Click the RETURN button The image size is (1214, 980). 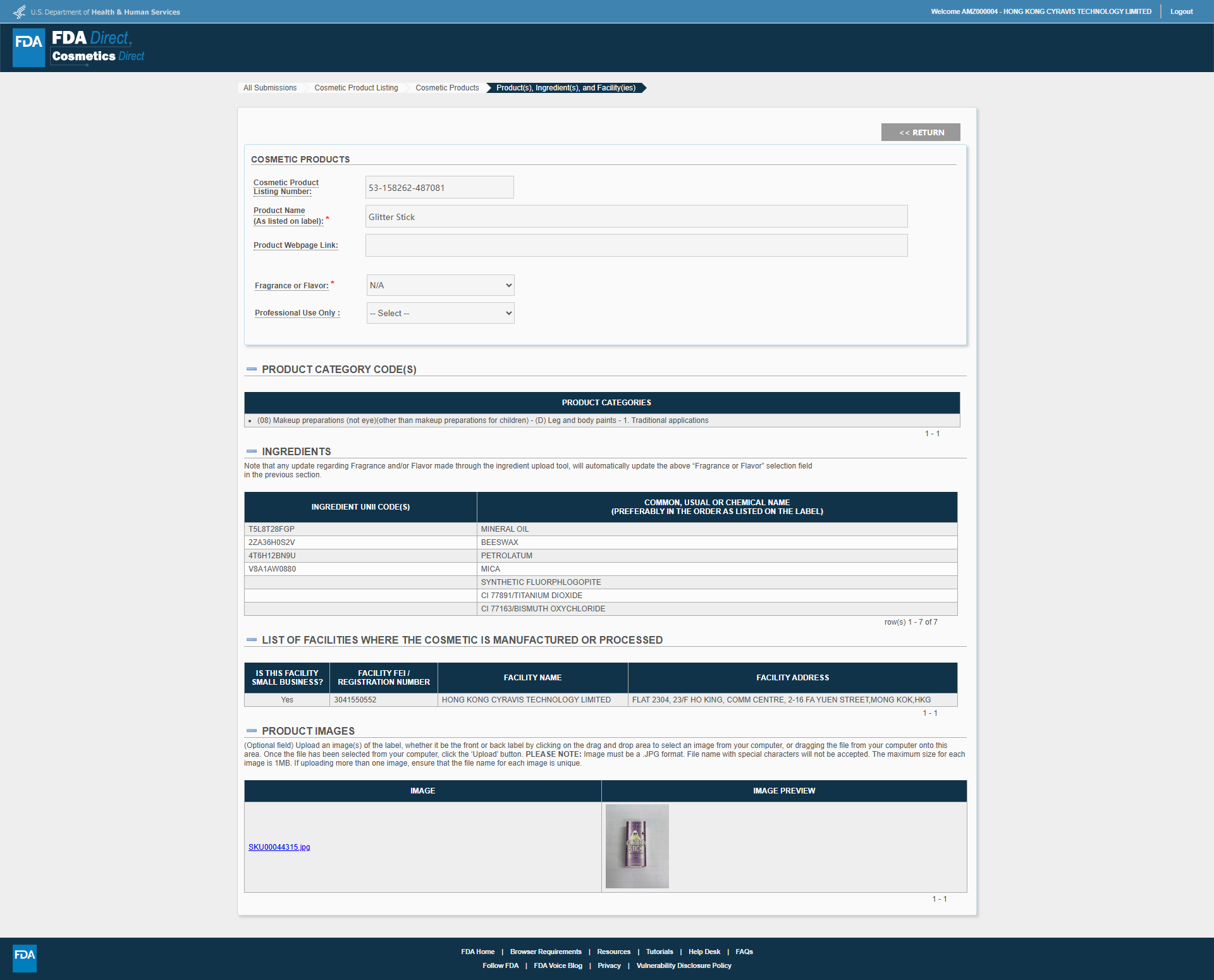921,132
